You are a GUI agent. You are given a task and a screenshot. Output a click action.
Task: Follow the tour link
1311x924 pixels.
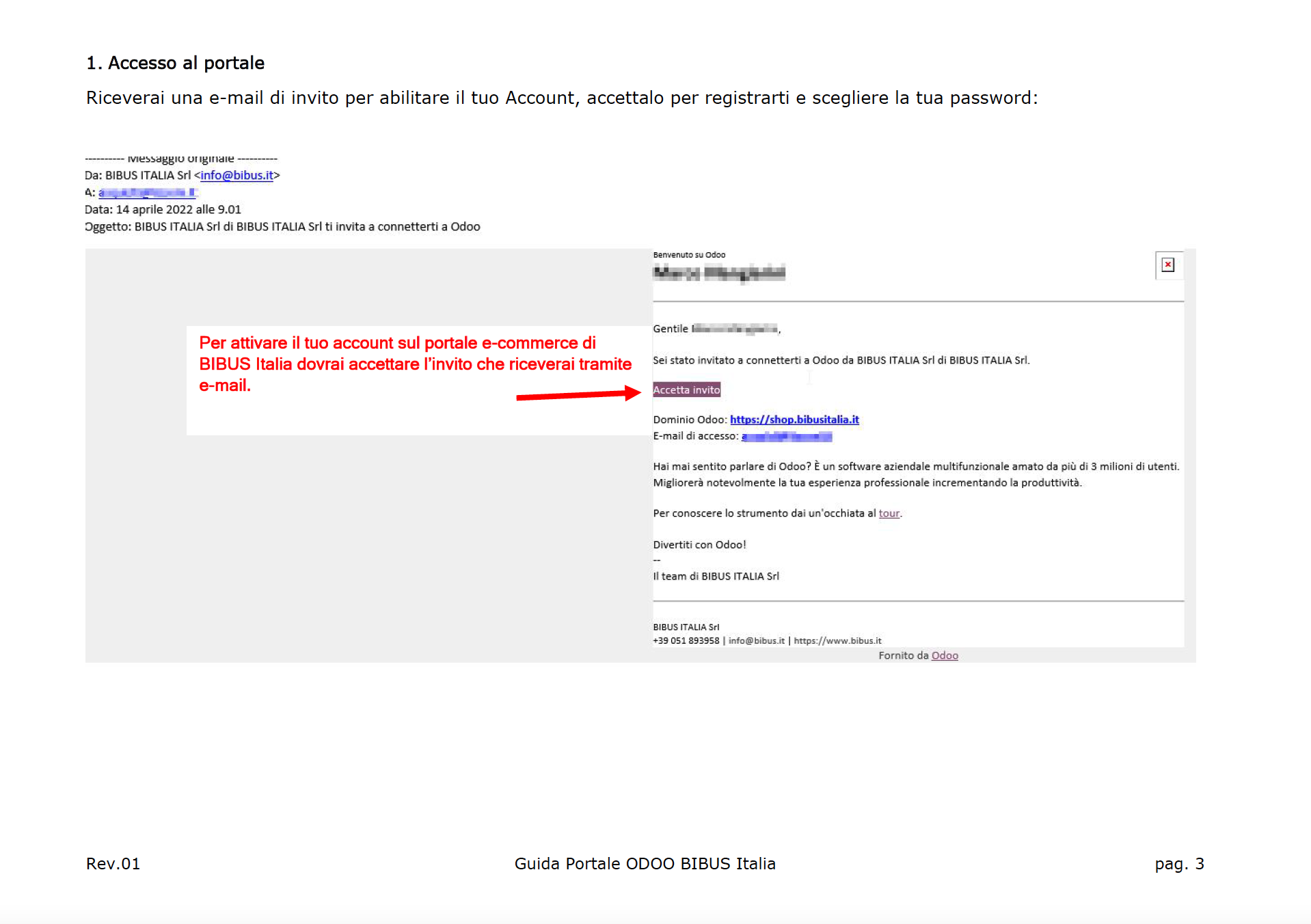click(x=889, y=513)
